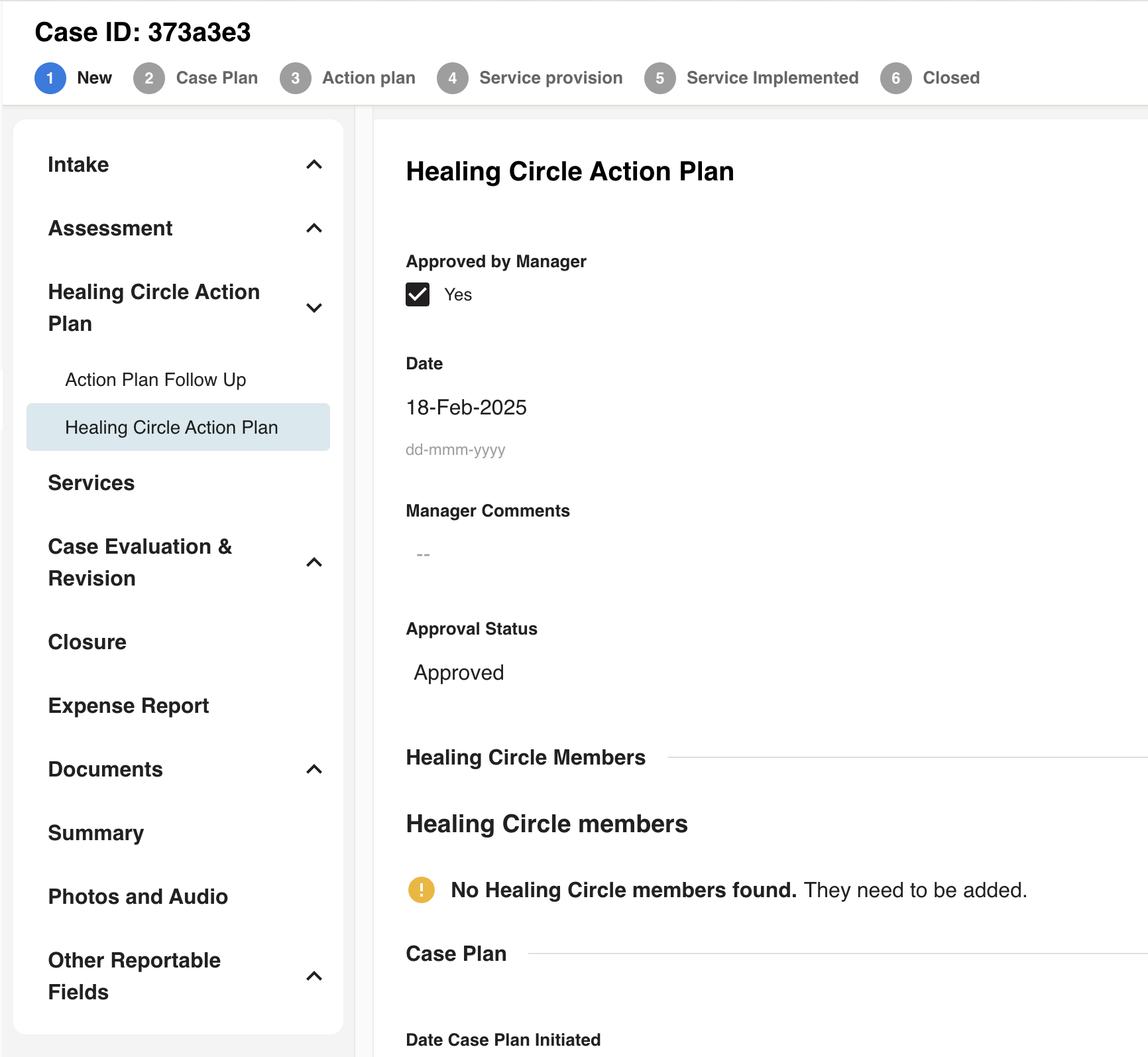Open Action Plan Follow Up subsection
1148x1057 pixels.
[x=156, y=379]
